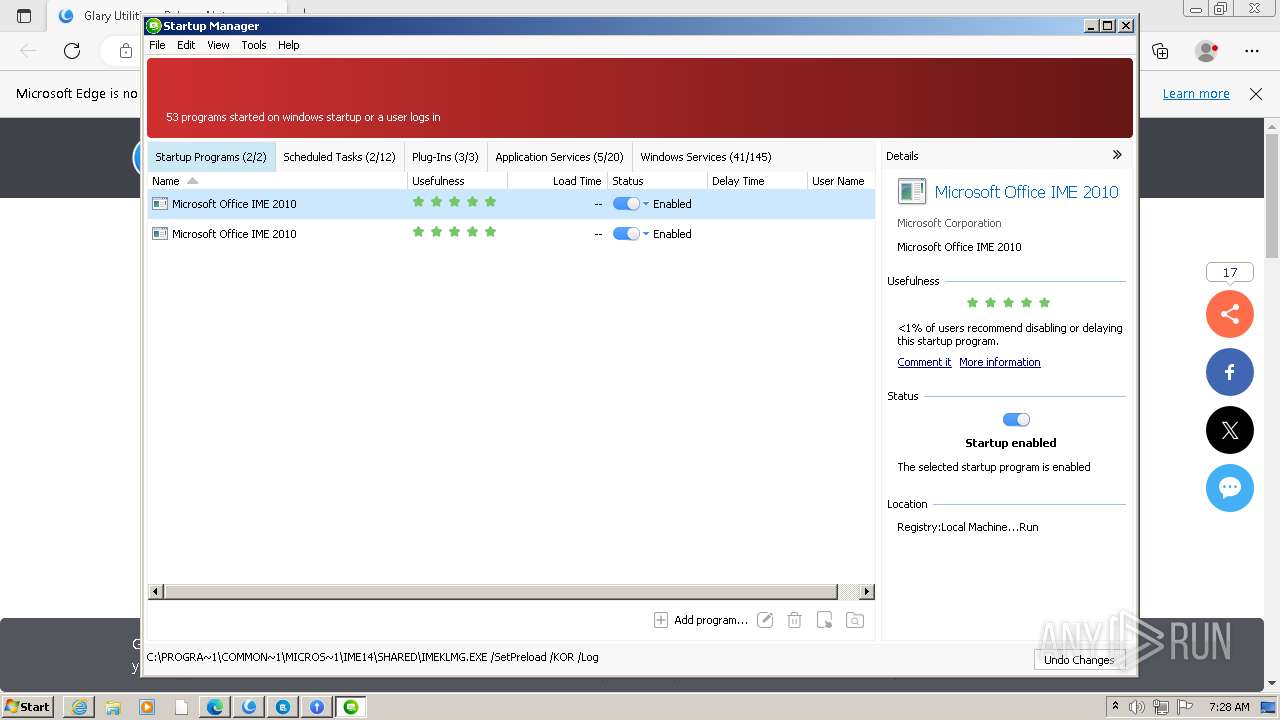
Task: Switch to Windows Services (41/145) tab
Action: (x=706, y=157)
